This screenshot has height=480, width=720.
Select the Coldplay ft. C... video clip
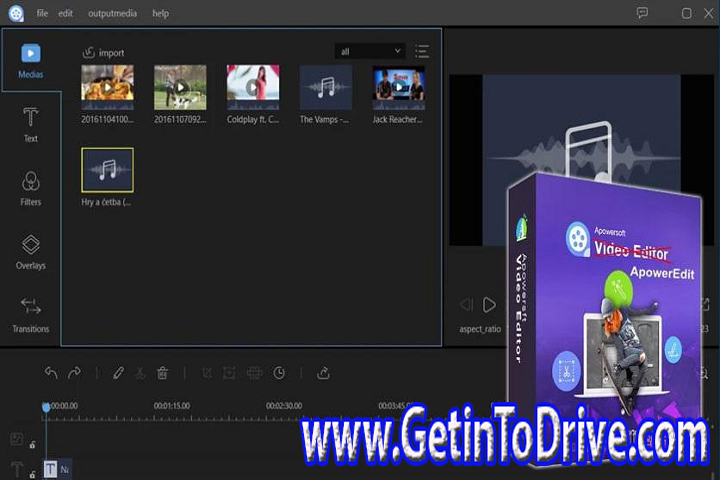(x=253, y=87)
